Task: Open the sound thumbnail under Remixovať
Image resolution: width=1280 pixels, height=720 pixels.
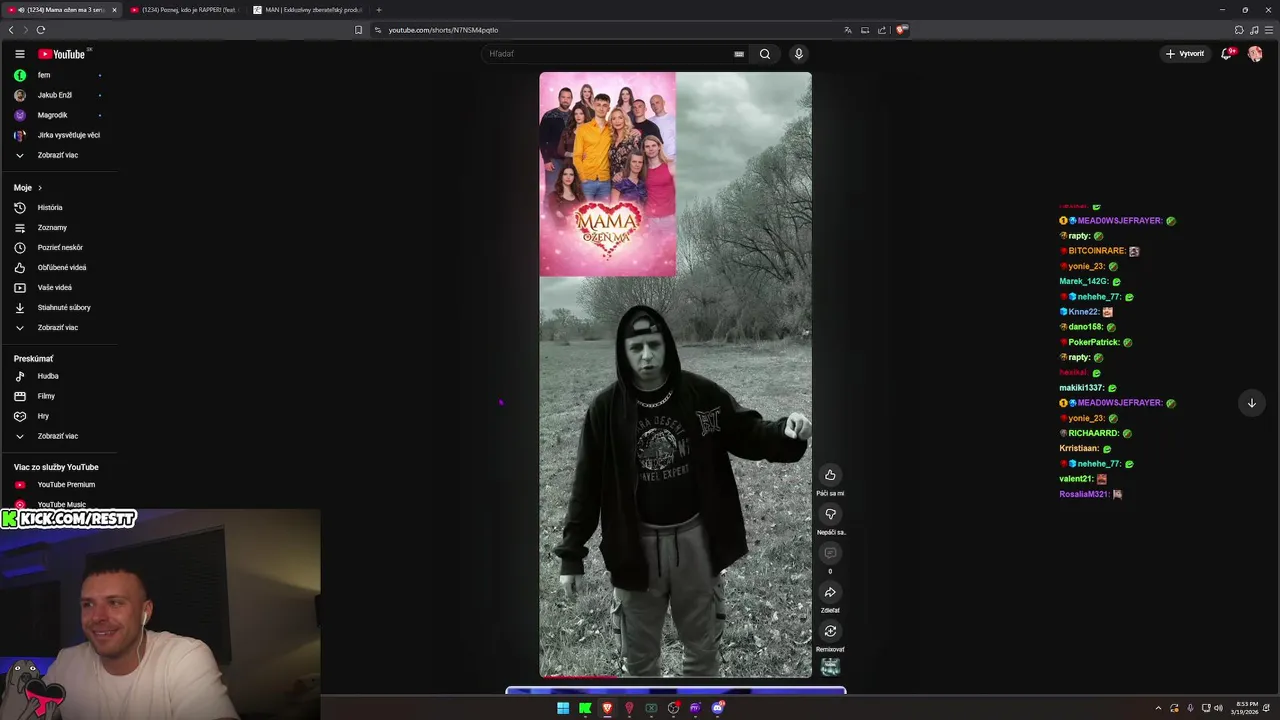Action: (x=830, y=667)
